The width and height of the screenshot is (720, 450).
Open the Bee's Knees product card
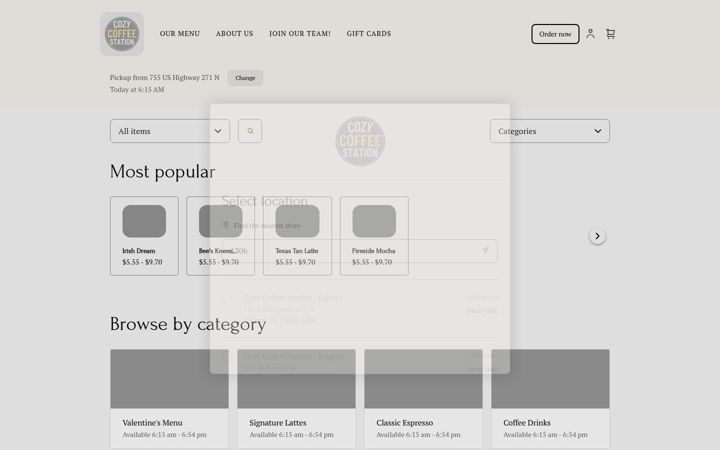pyautogui.click(x=220, y=236)
